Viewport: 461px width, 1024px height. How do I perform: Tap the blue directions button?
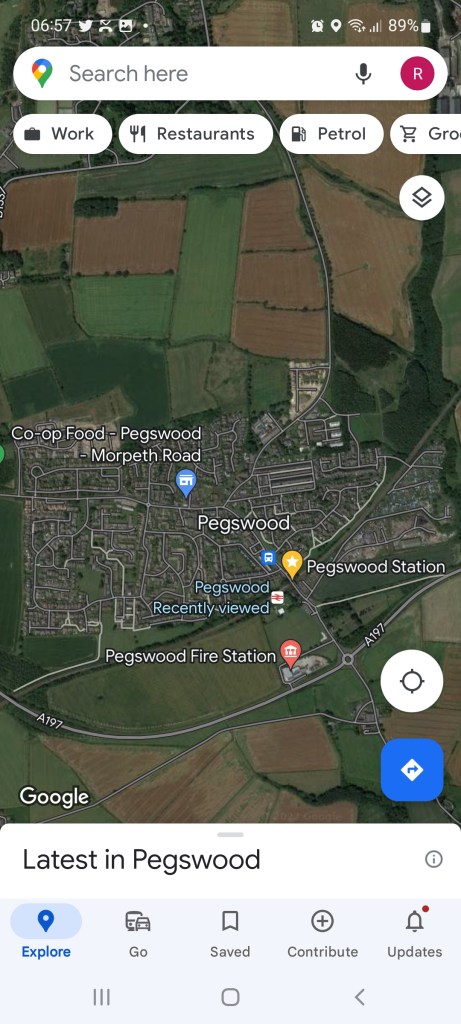[x=412, y=770]
